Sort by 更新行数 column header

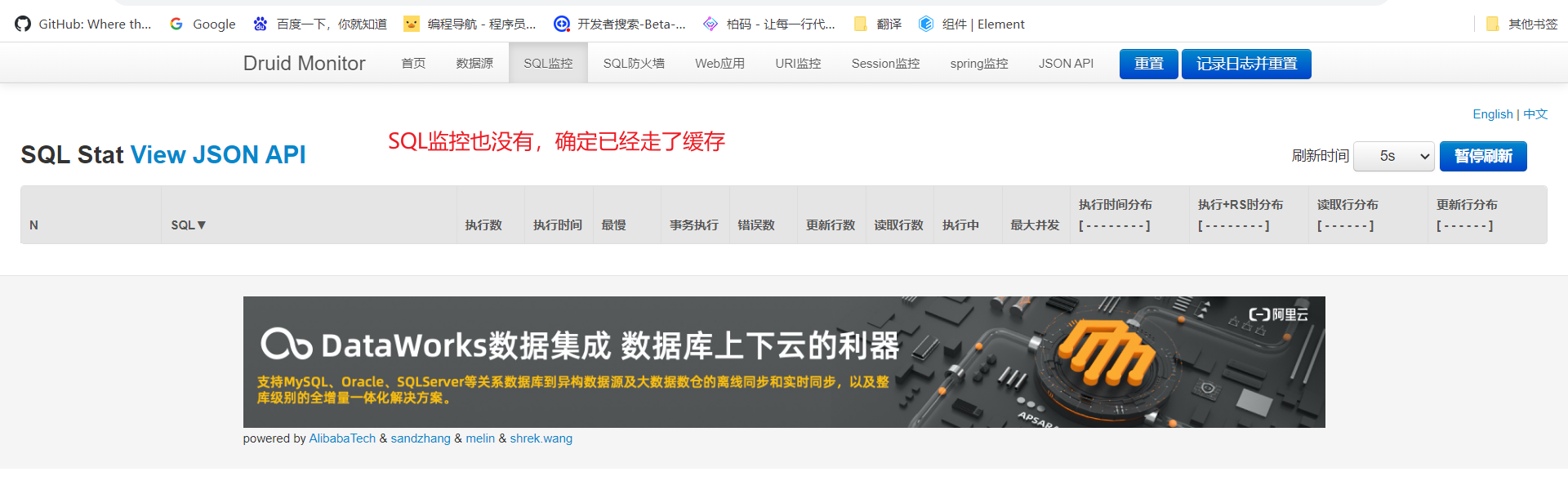[x=831, y=215]
